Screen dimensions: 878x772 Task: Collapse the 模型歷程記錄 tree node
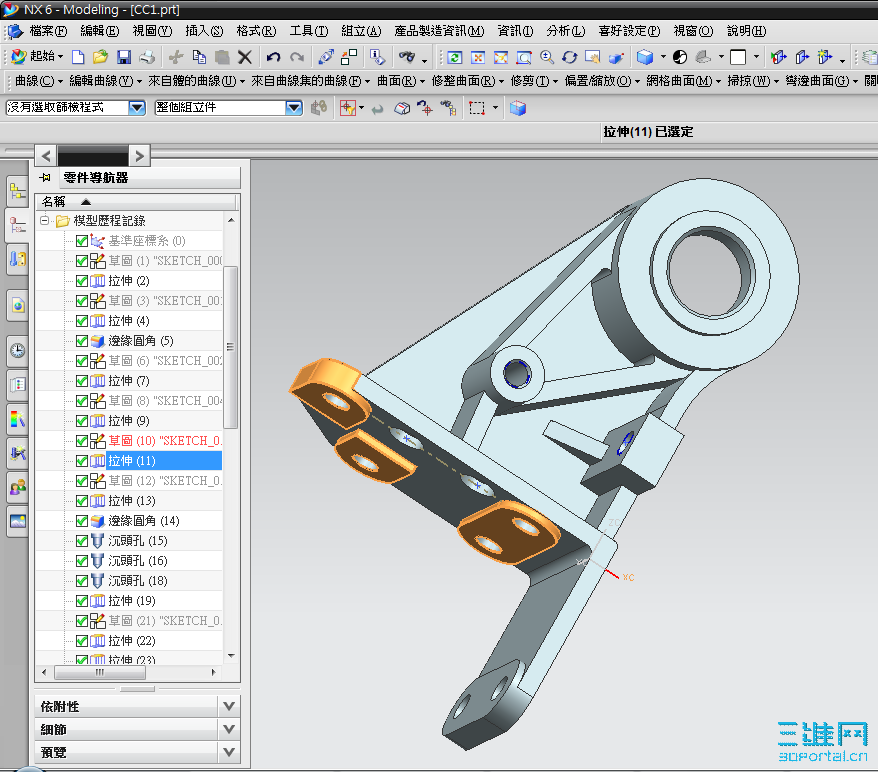44,221
